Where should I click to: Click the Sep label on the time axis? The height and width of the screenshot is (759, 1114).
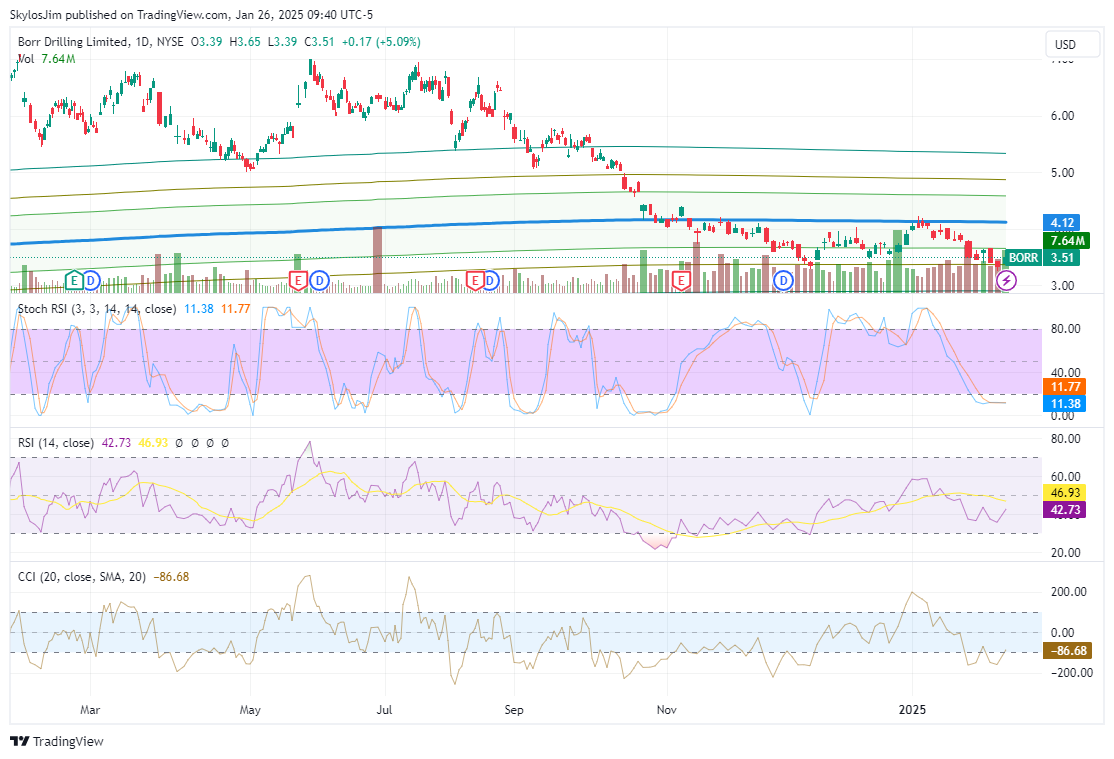point(514,710)
